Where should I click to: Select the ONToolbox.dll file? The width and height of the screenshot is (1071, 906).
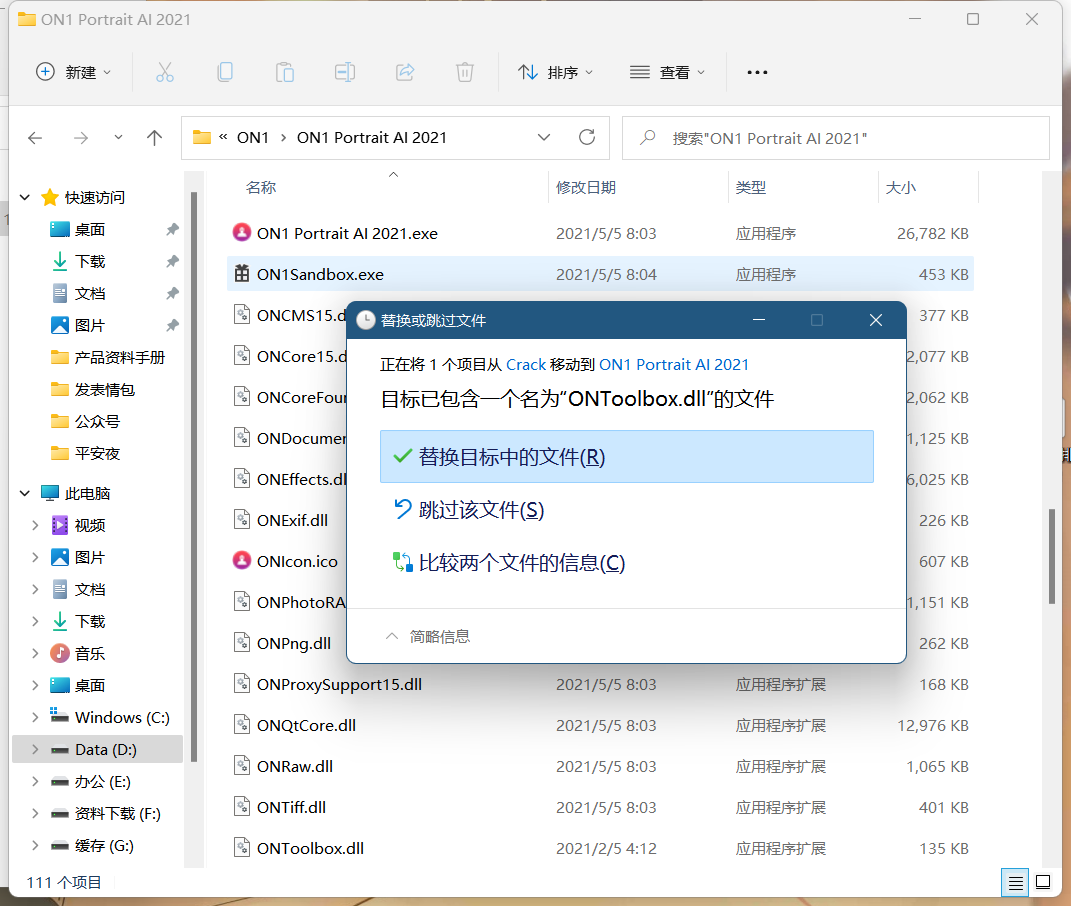(600, 848)
